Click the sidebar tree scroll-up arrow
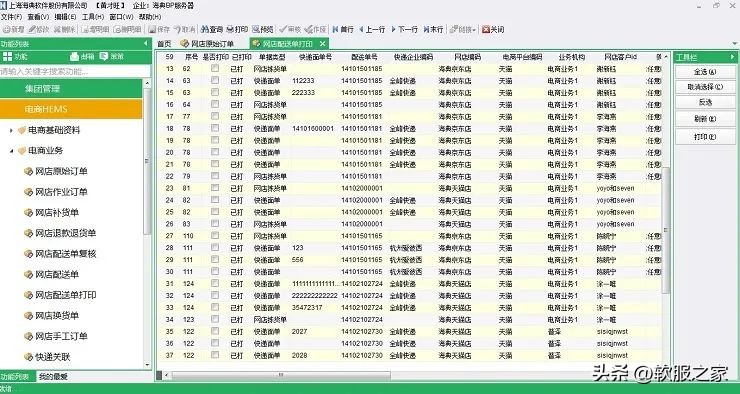 coord(147,84)
